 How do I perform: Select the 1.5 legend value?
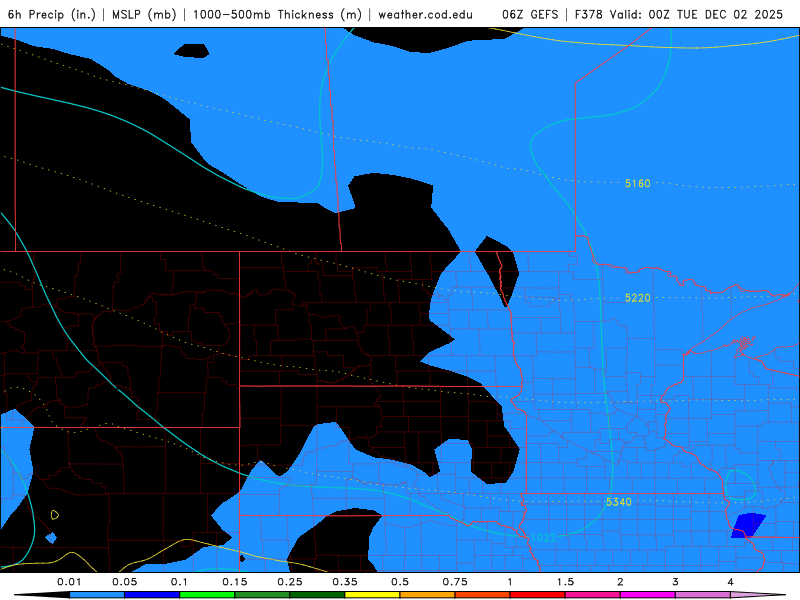pos(565,582)
